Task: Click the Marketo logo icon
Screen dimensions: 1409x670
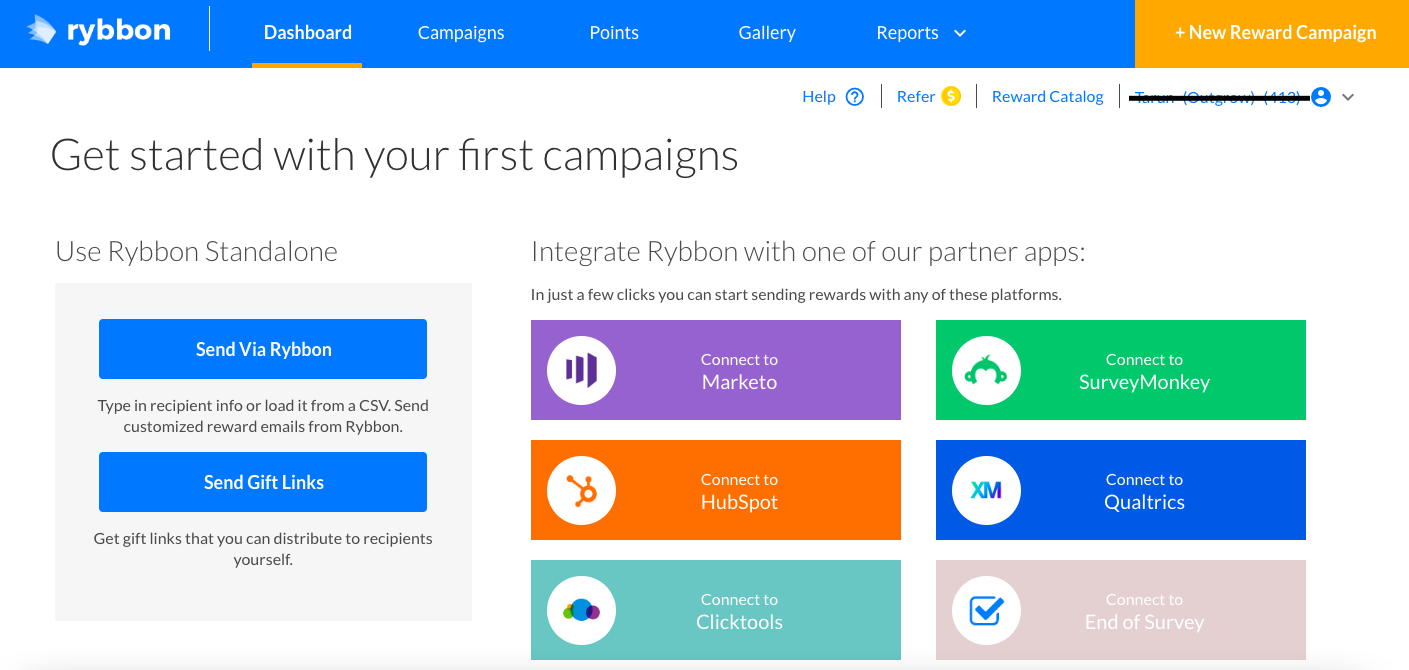Action: [581, 370]
